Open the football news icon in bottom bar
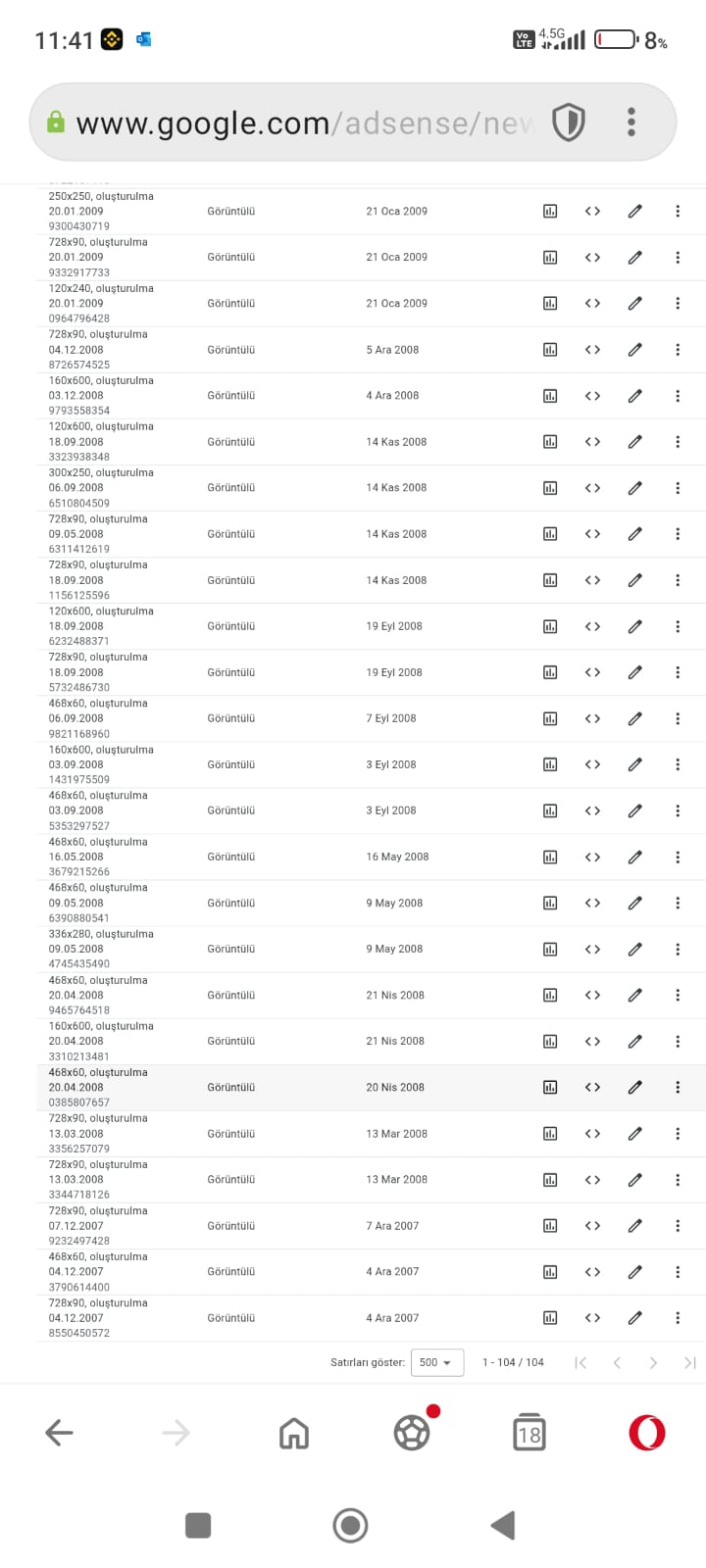This screenshot has height=1568, width=706. [x=413, y=1433]
